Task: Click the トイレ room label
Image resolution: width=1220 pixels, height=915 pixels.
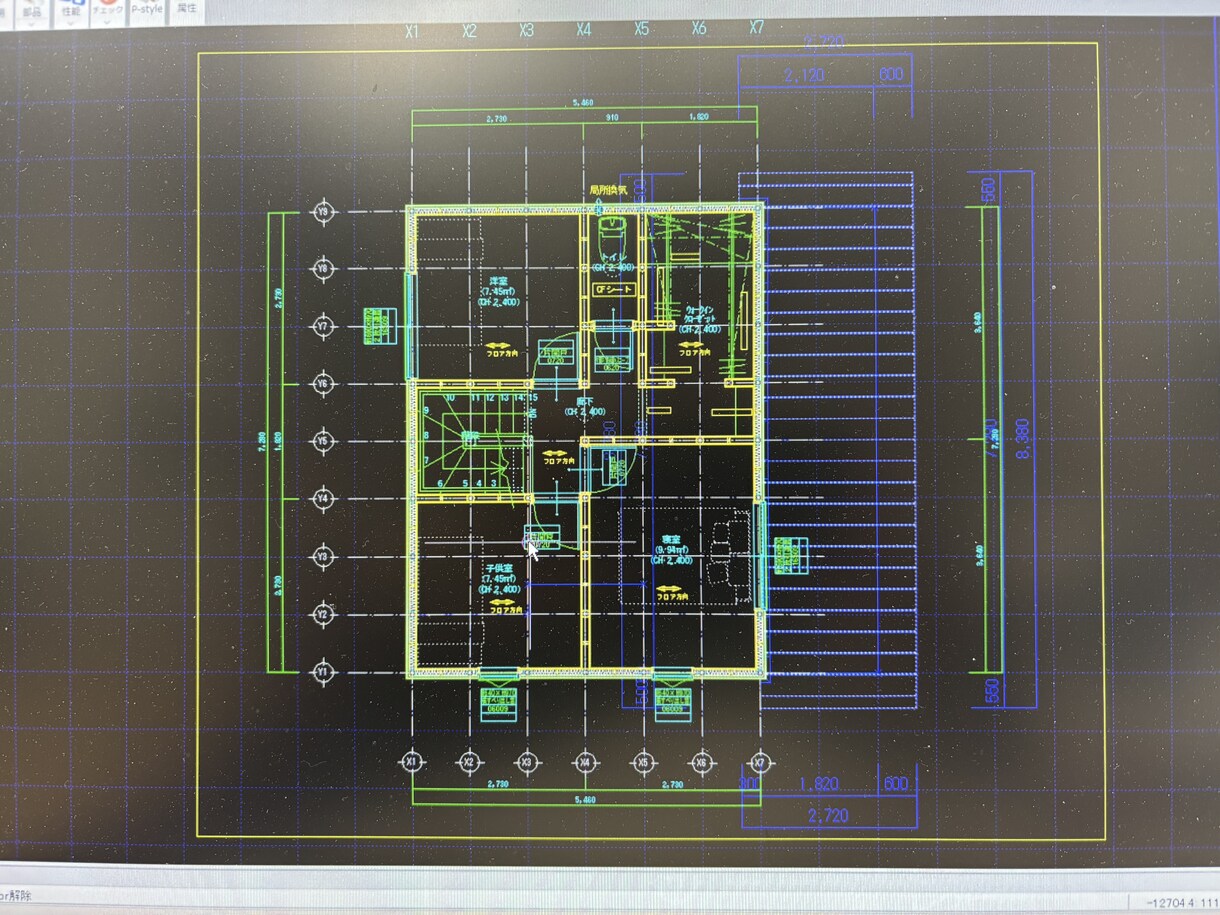Action: click(613, 257)
